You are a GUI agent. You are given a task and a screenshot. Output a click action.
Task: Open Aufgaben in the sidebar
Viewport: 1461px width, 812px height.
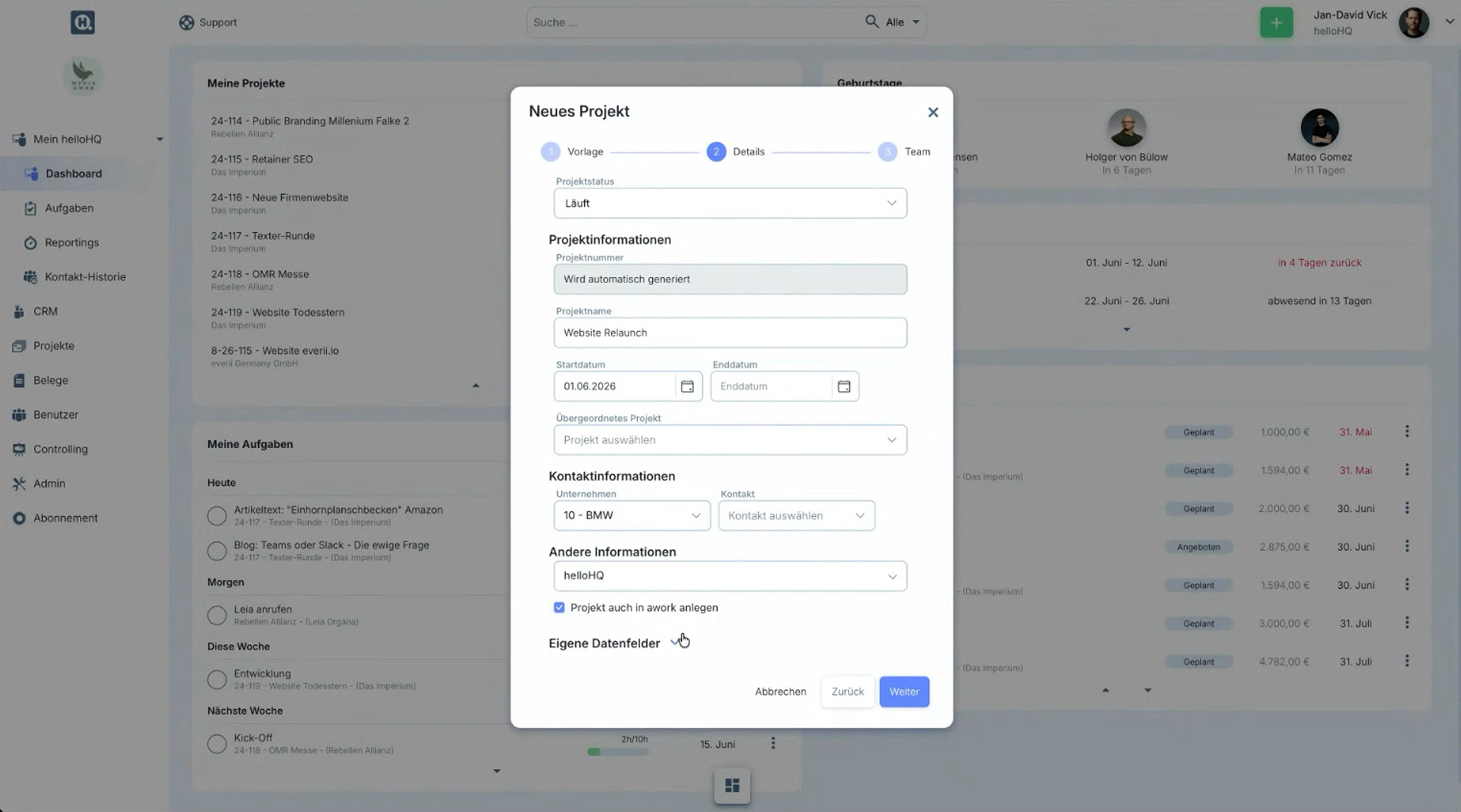click(x=69, y=208)
